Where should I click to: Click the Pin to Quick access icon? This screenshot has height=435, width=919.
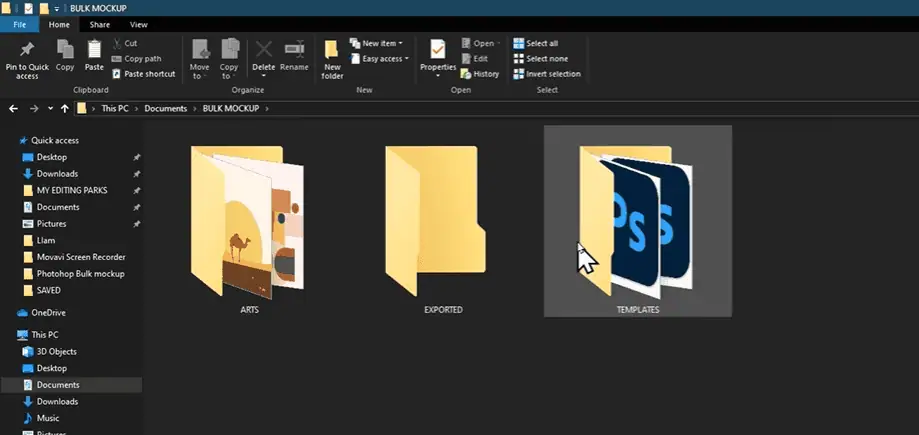pyautogui.click(x=27, y=50)
